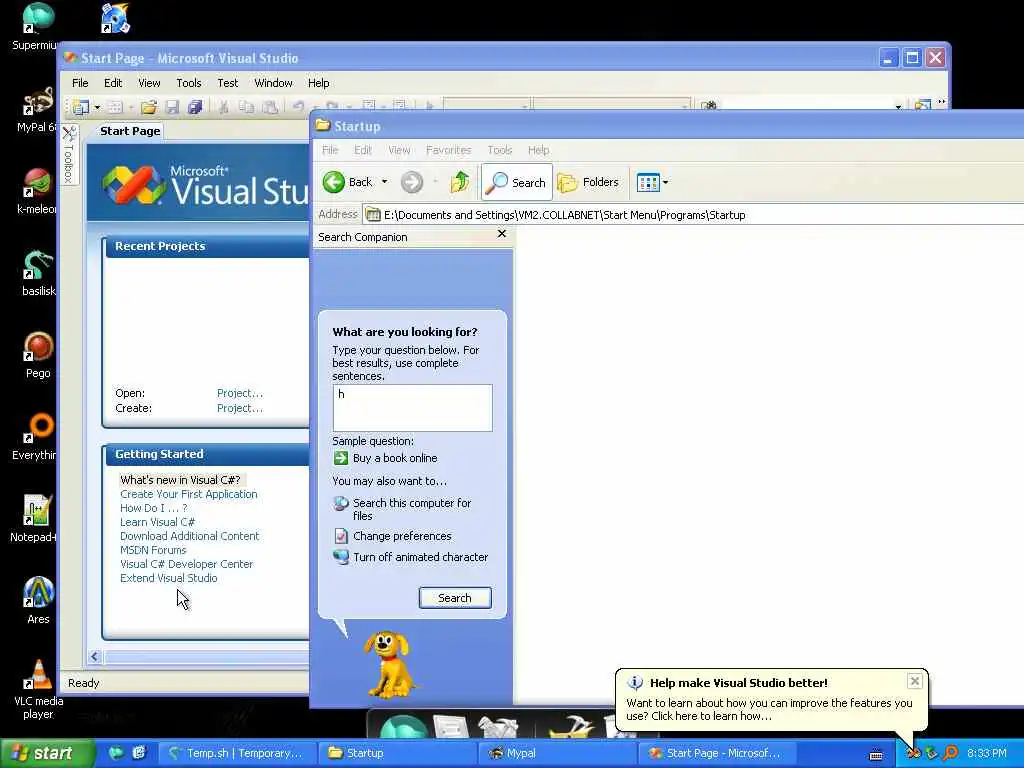Open the Back button history dropdown arrow
This screenshot has height=768, width=1024.
coord(385,182)
